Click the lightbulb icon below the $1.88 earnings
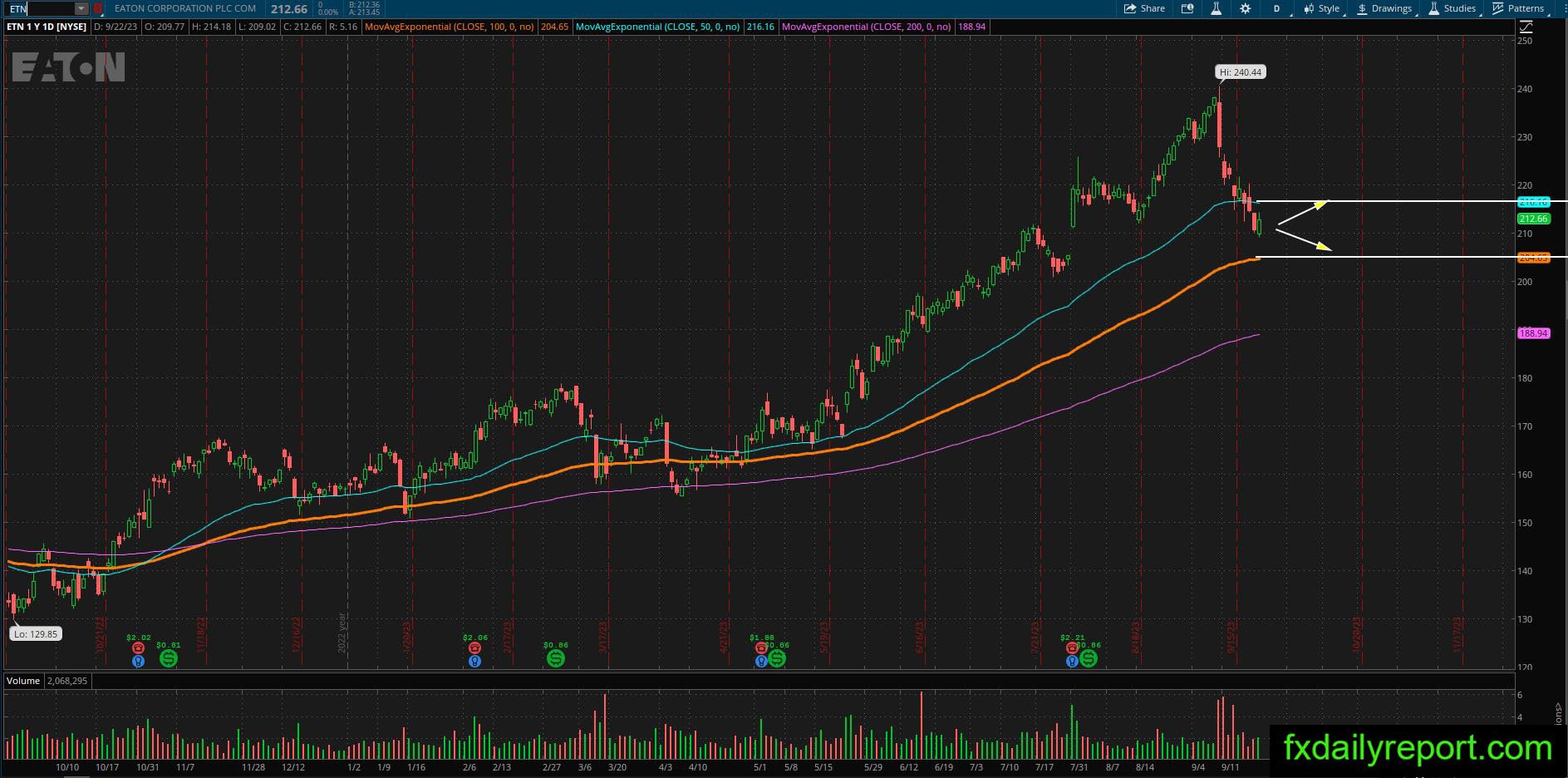The image size is (1568, 778). click(761, 662)
